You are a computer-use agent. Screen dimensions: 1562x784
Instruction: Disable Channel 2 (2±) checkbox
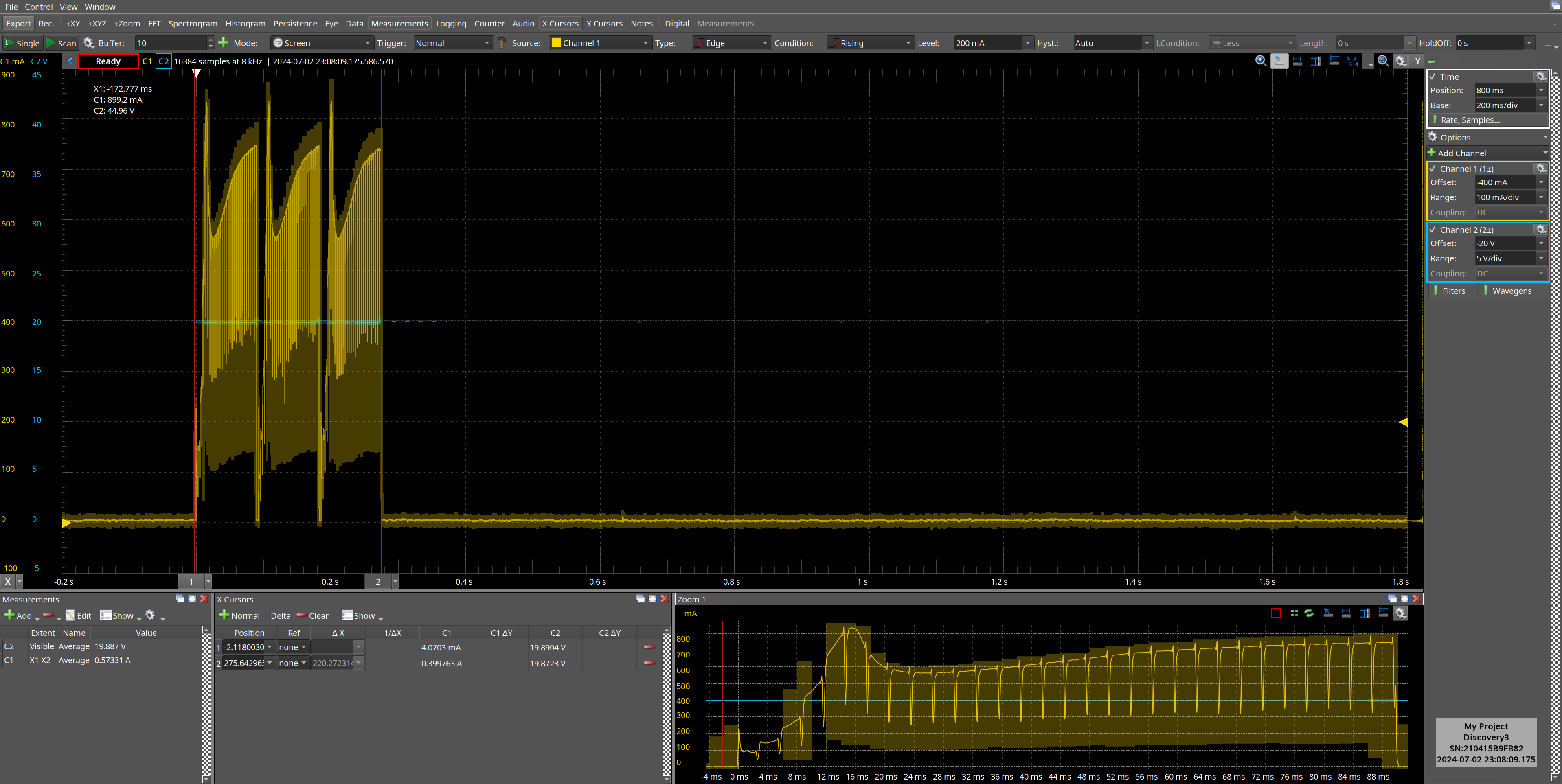[1433, 230]
